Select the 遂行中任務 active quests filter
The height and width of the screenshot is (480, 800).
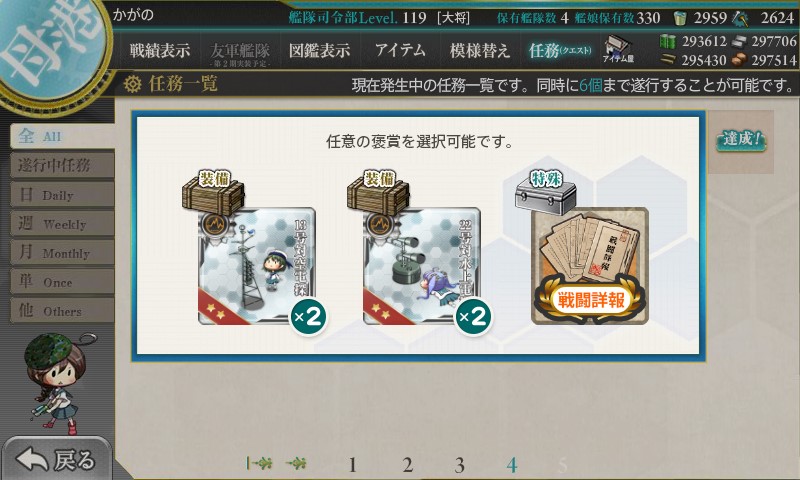62,165
